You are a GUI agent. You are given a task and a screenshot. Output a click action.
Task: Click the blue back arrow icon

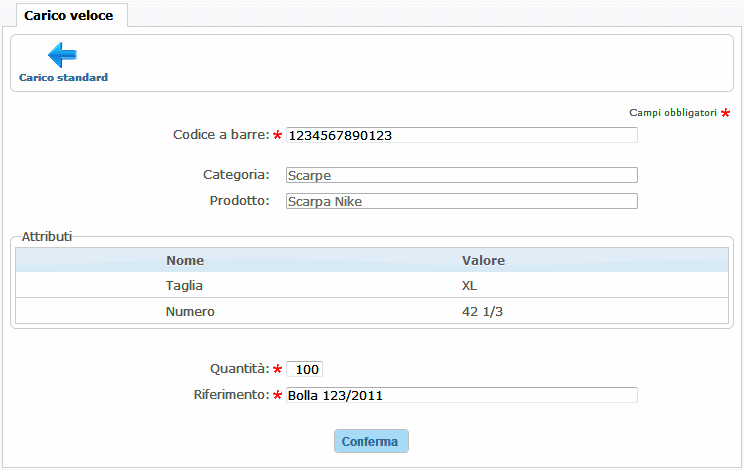[x=63, y=55]
